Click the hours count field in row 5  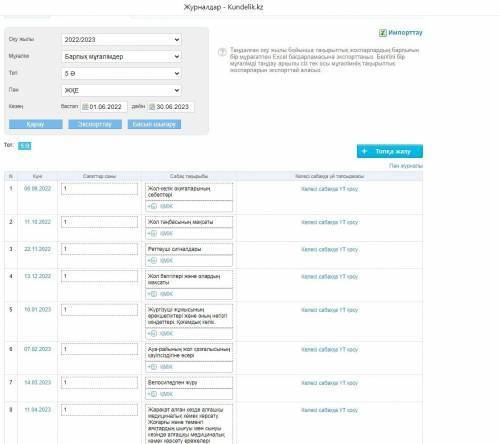(x=99, y=310)
